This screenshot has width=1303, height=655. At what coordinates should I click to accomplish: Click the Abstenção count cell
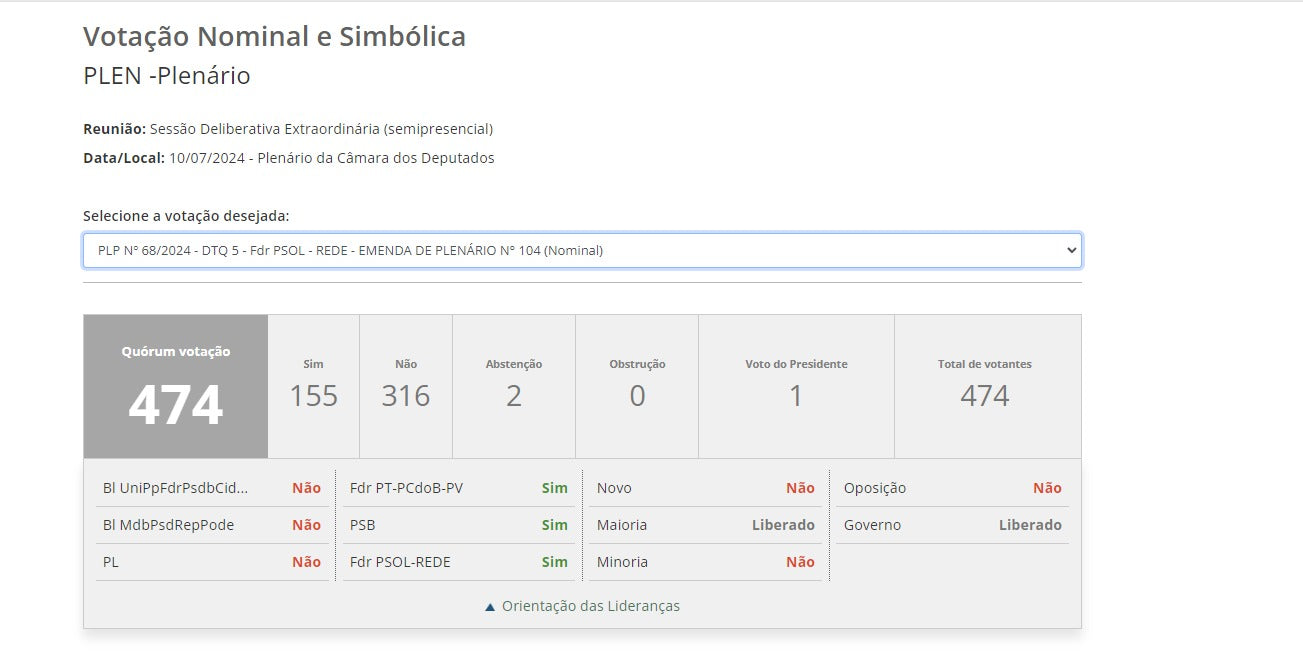(x=514, y=387)
